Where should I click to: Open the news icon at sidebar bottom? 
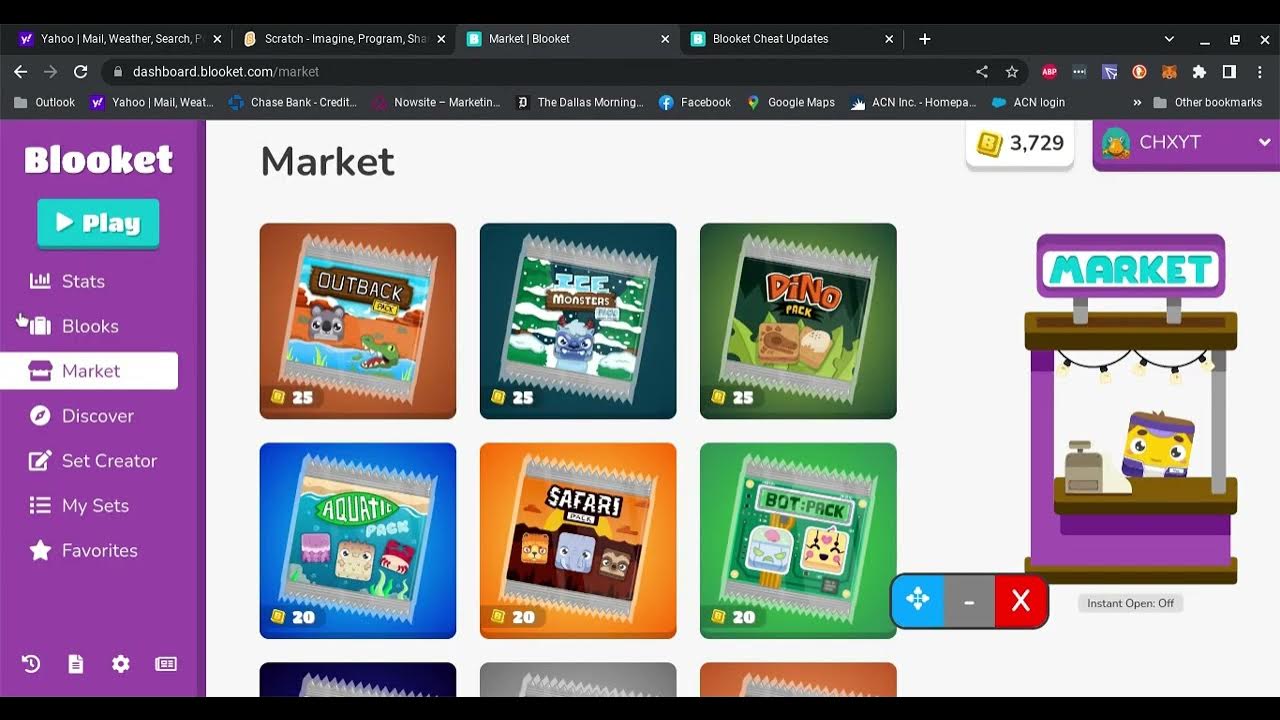click(166, 664)
